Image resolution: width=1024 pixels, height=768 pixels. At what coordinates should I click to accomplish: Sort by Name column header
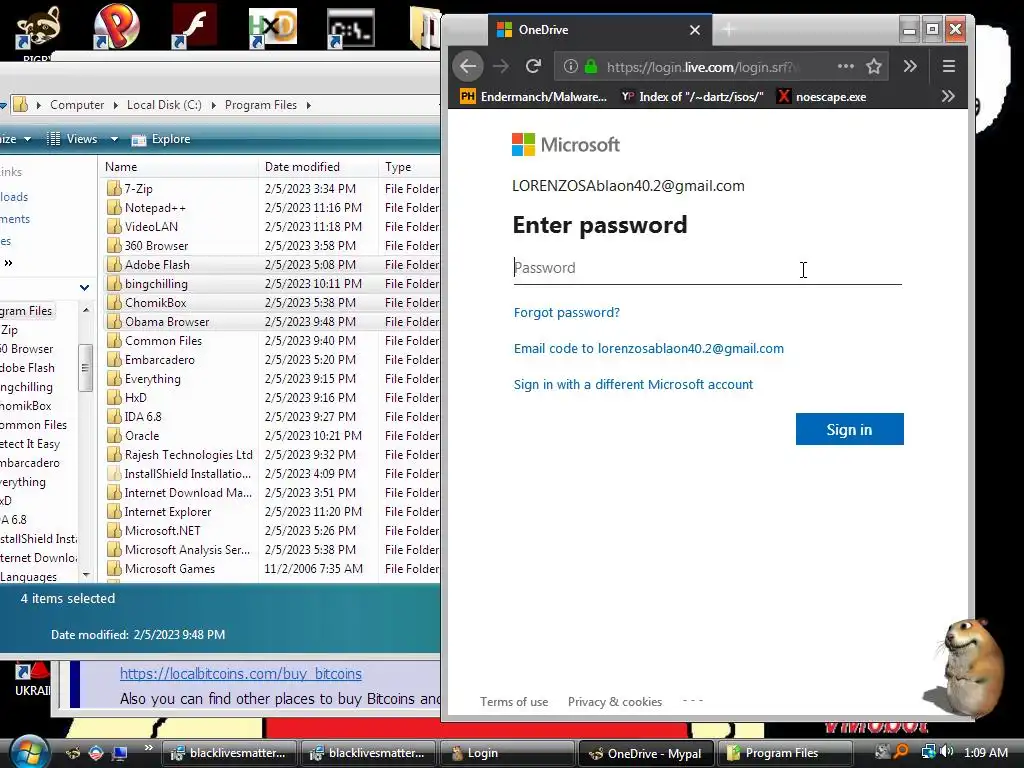180,167
